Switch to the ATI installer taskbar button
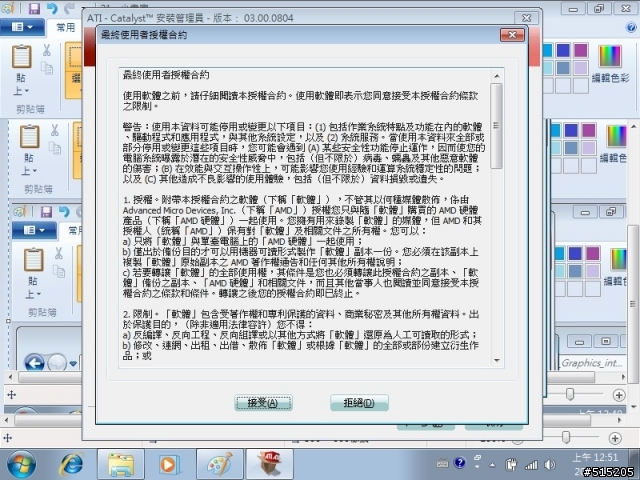Viewport: 640px width, 480px height. [x=269, y=464]
